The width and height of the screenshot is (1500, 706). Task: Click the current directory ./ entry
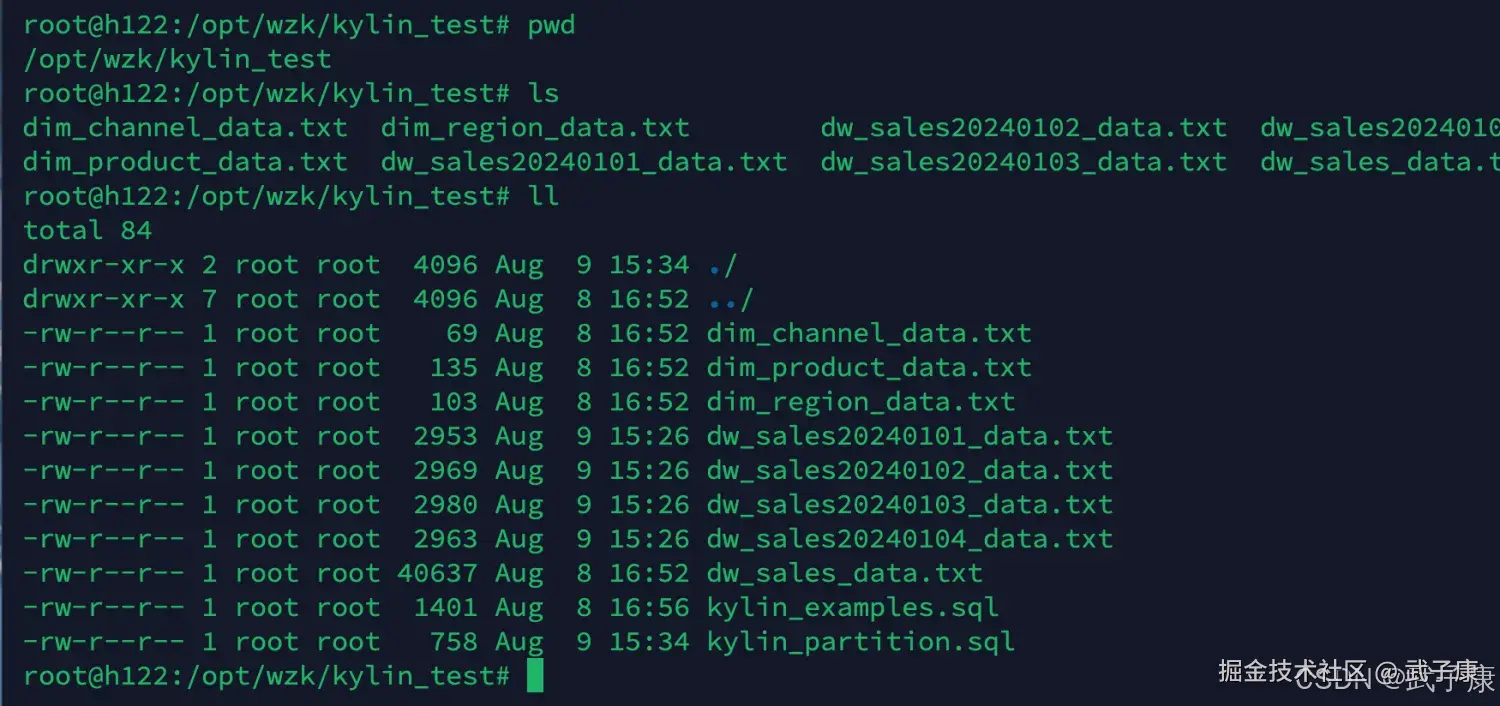(x=722, y=265)
